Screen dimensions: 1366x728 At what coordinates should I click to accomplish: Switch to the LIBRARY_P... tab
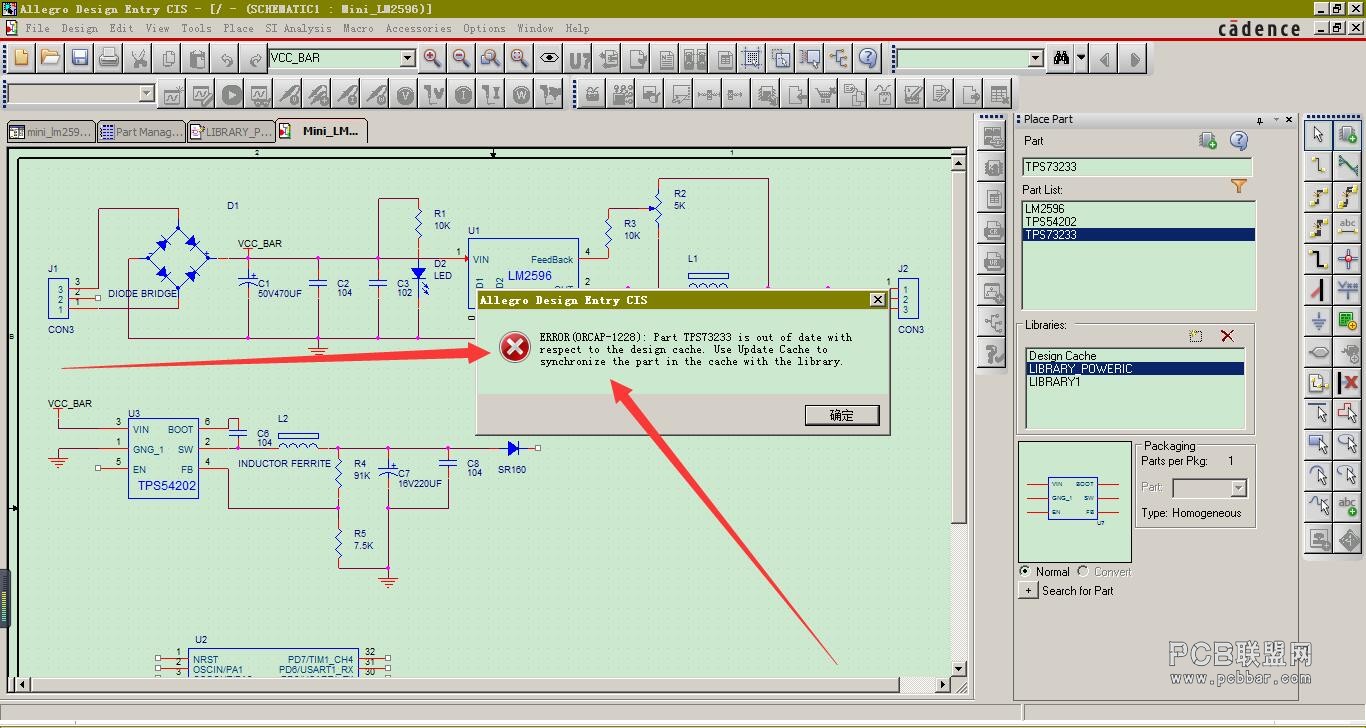(231, 131)
